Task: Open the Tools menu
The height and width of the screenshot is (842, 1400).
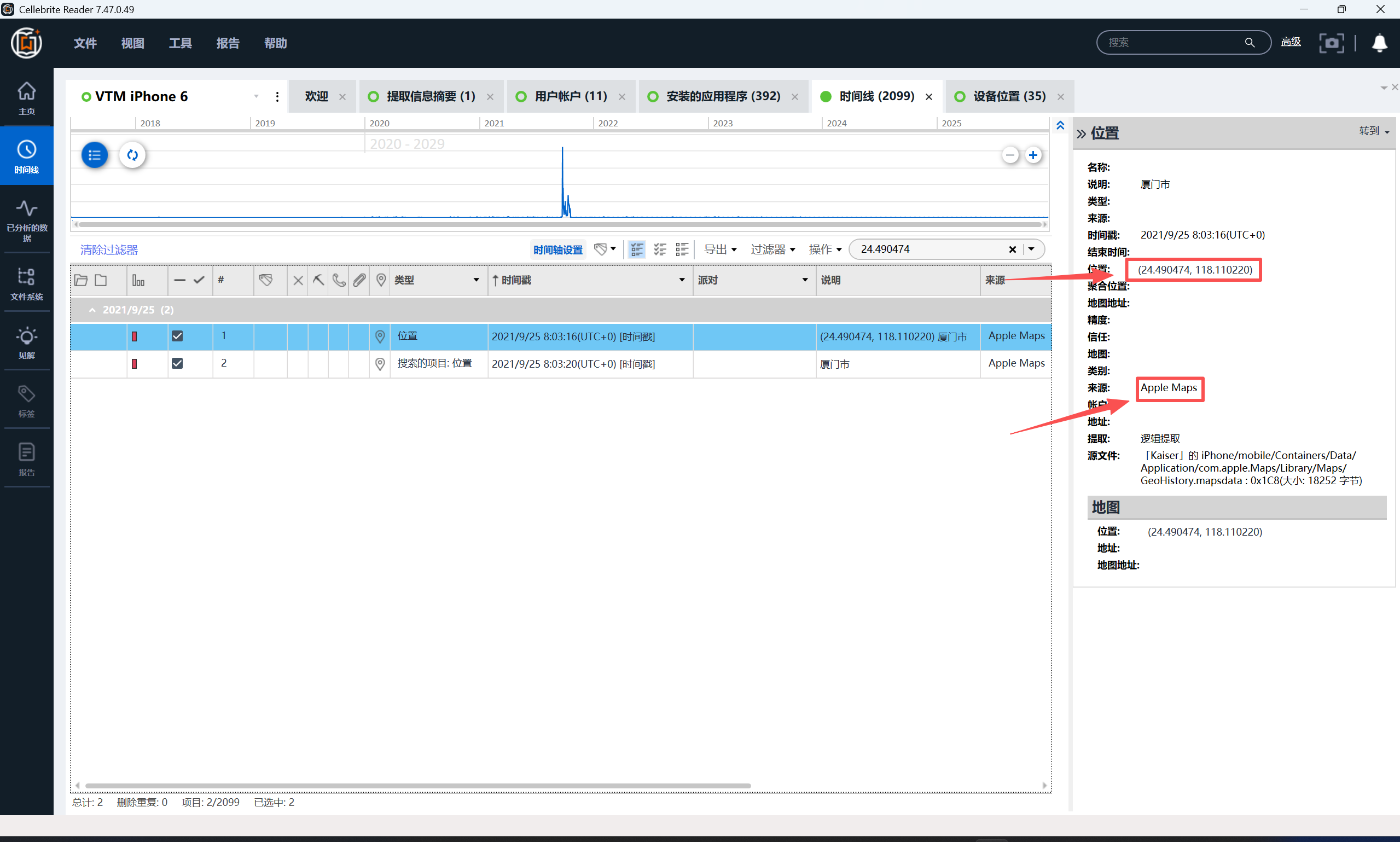Action: click(x=180, y=43)
